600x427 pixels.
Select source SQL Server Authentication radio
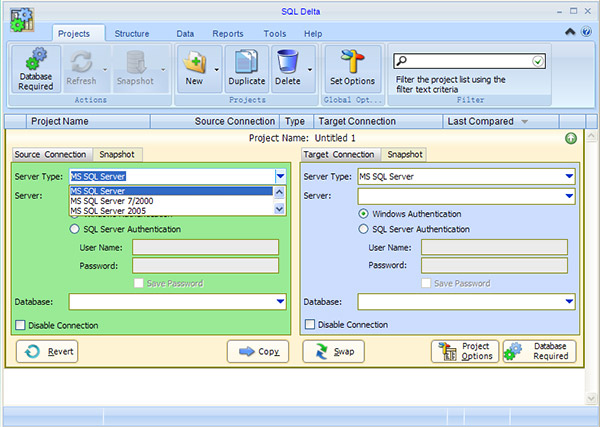tap(74, 229)
